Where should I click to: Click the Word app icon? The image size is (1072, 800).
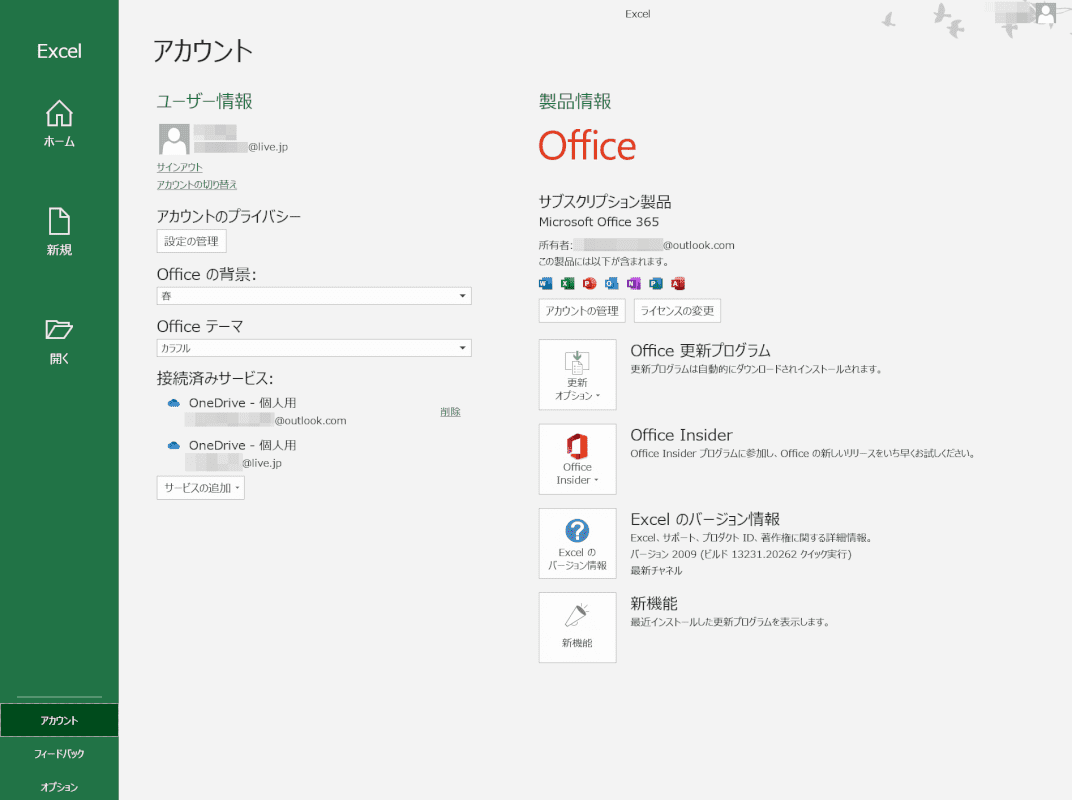(546, 284)
